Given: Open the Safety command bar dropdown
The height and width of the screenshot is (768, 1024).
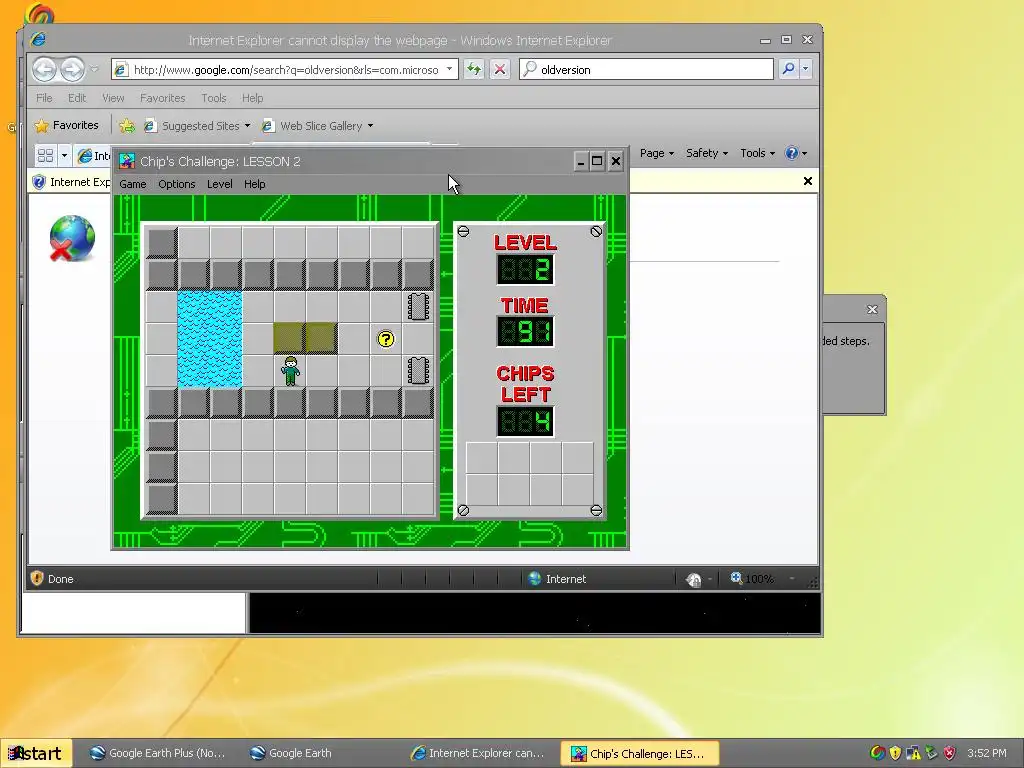Looking at the screenshot, I should [x=707, y=153].
